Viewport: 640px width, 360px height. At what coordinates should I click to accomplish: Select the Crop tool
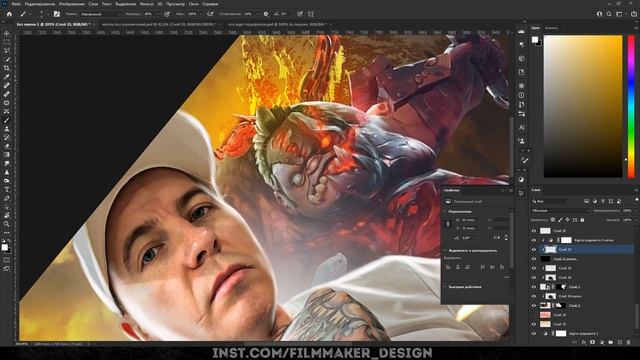[x=7, y=68]
